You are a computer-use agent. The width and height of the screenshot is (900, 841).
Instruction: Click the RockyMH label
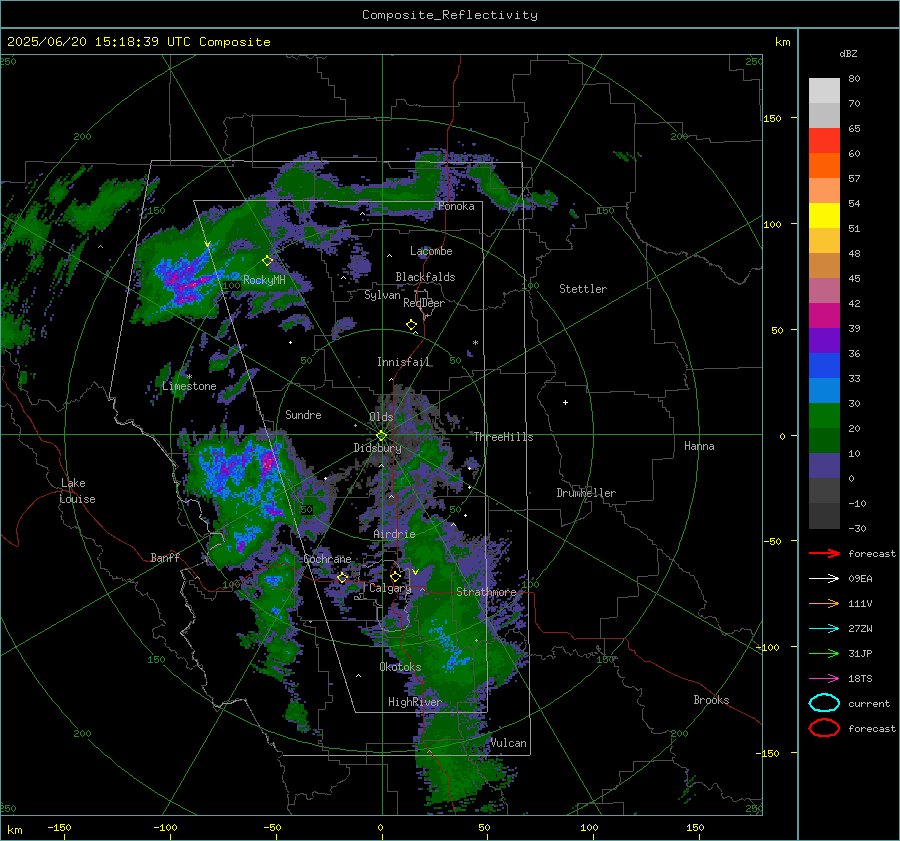click(264, 280)
